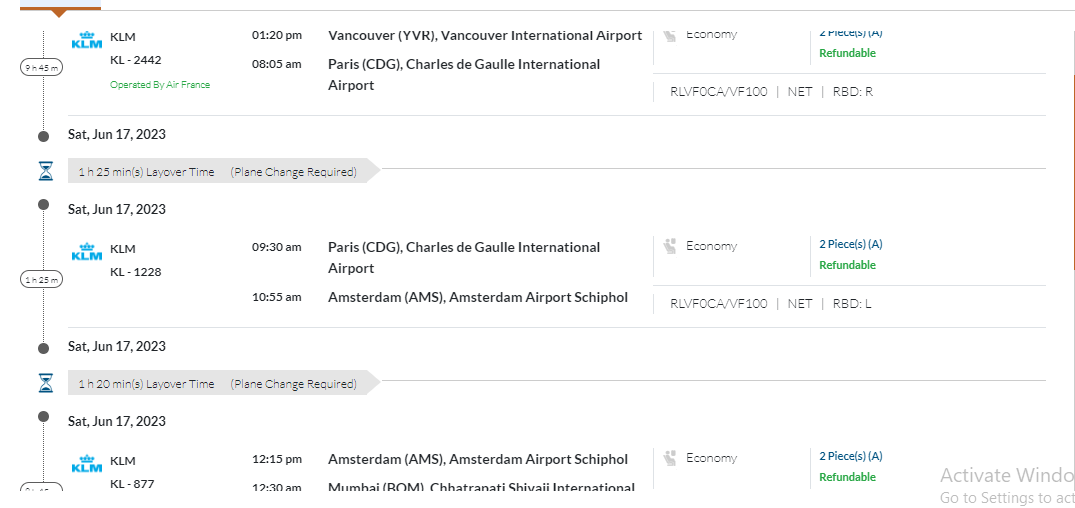Click the hourglass icon for 1 h 25 min layover

point(45,171)
